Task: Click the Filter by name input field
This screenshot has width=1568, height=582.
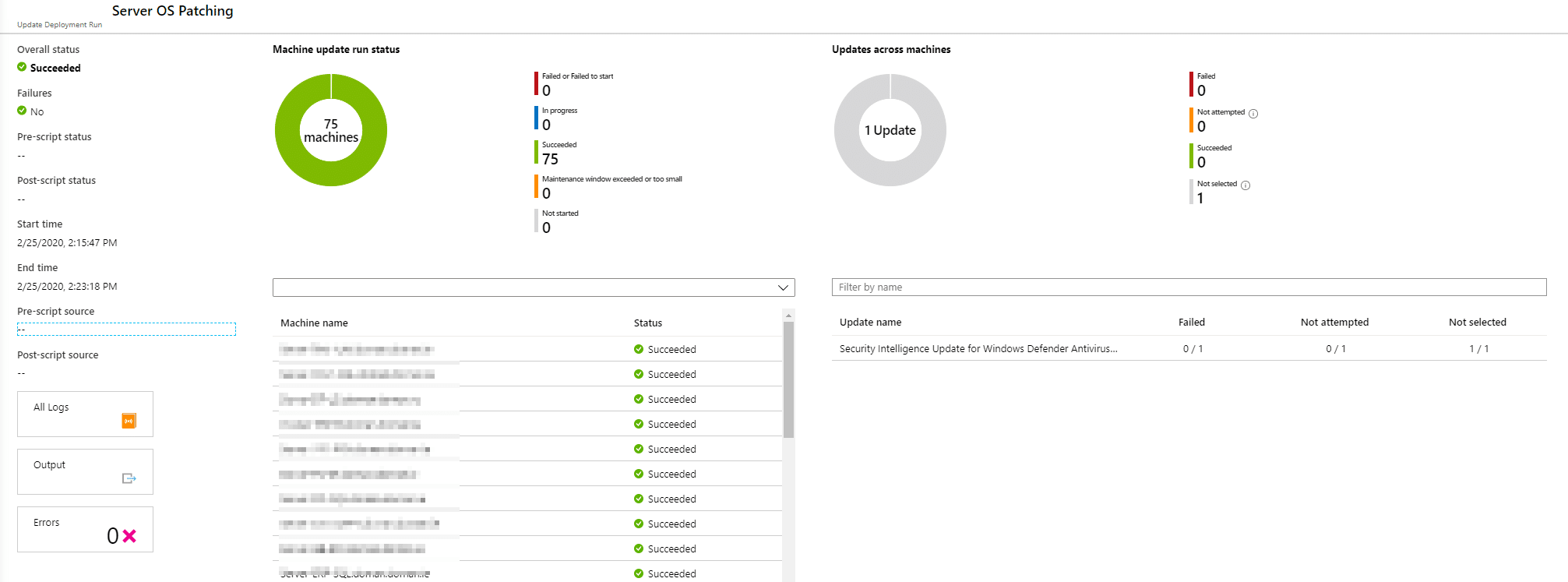Action: point(1189,287)
